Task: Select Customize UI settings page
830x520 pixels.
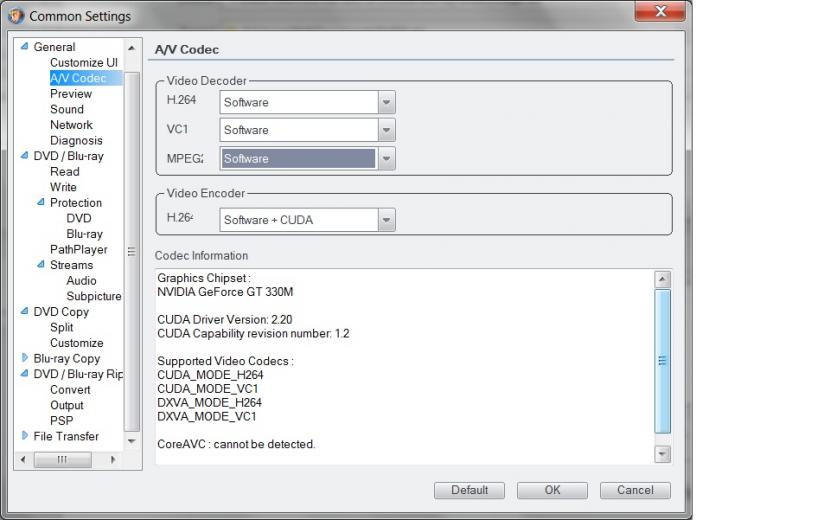Action: pos(84,62)
